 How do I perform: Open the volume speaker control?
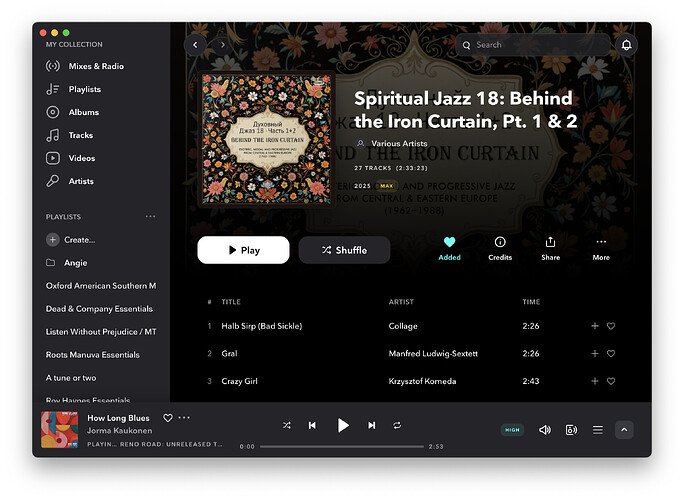(545, 429)
